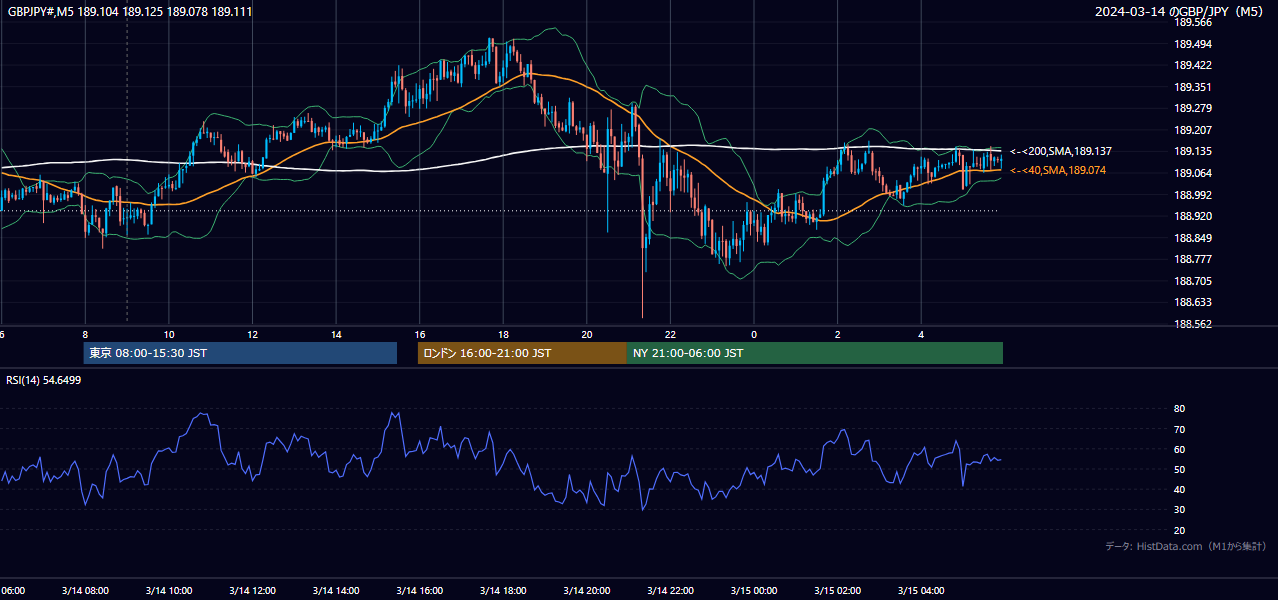The width and height of the screenshot is (1278, 600).
Task: Click the '2024-03-14 のGBP/JPY (M5)' chart title
Action: point(1180,11)
